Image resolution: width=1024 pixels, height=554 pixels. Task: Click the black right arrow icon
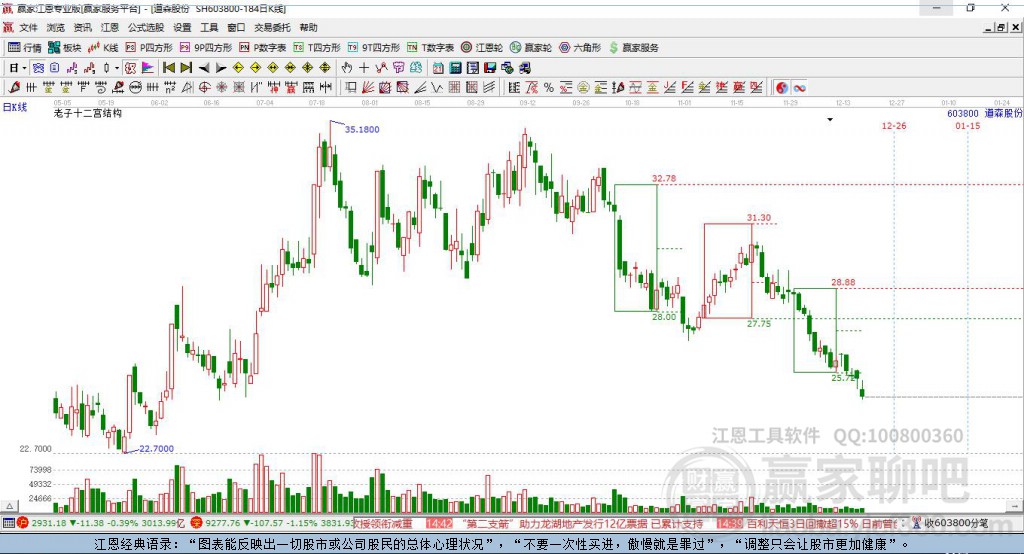coord(221,68)
